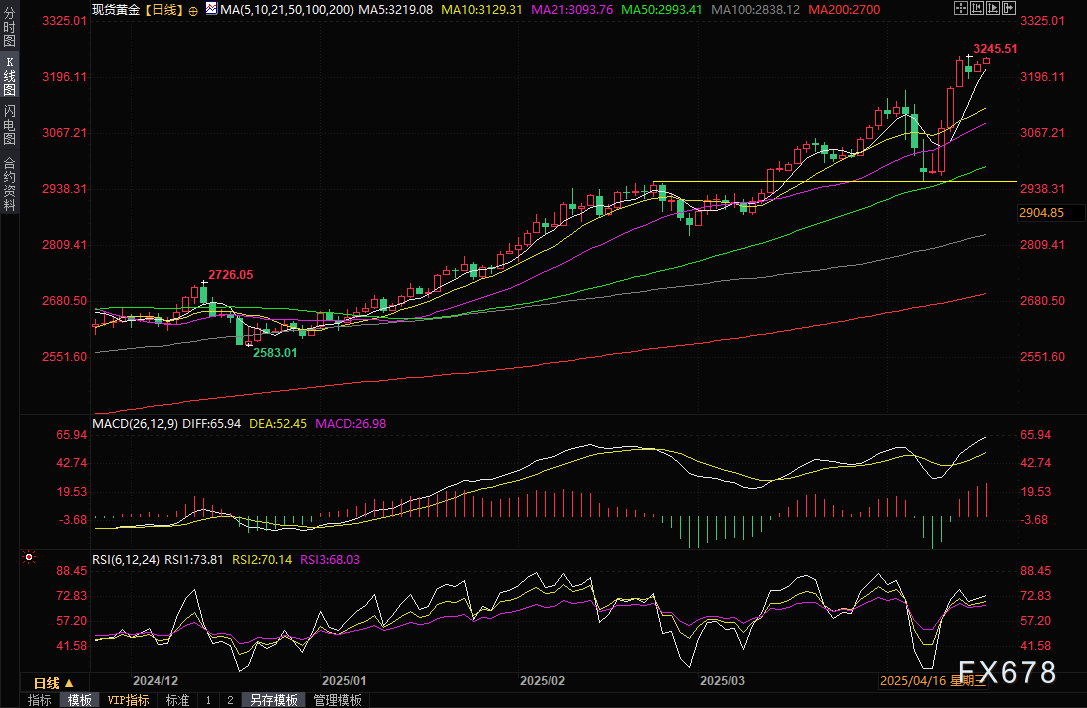Click the red sun icon beside RSI

28,558
